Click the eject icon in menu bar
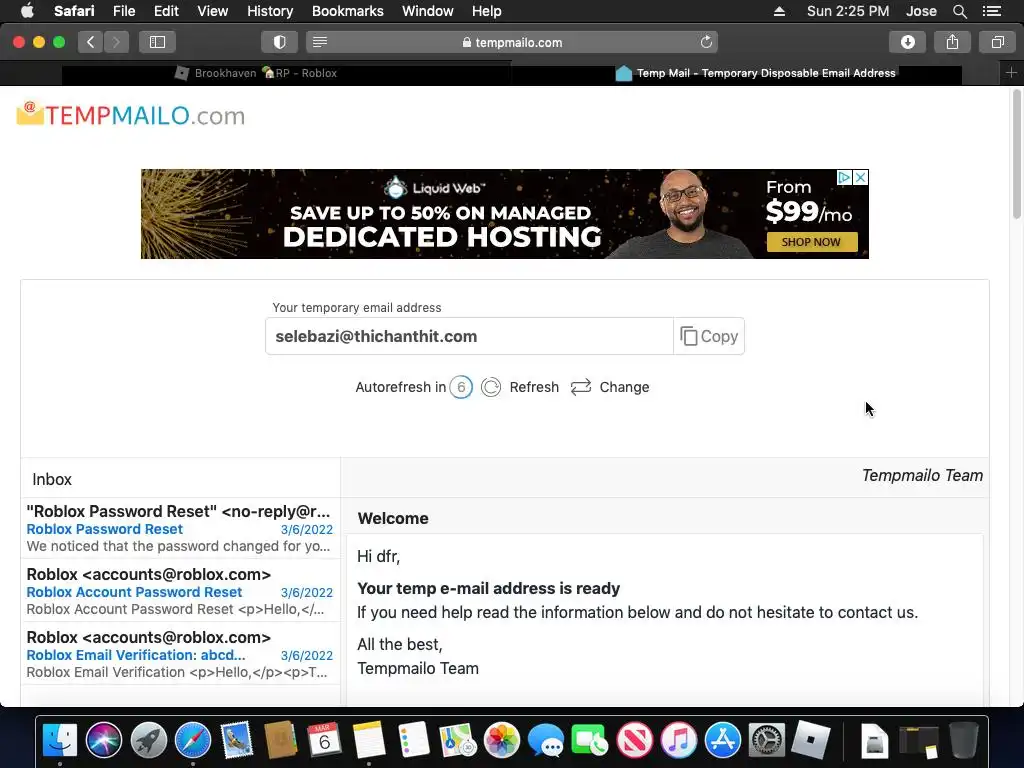This screenshot has height=768, width=1024. click(x=779, y=11)
